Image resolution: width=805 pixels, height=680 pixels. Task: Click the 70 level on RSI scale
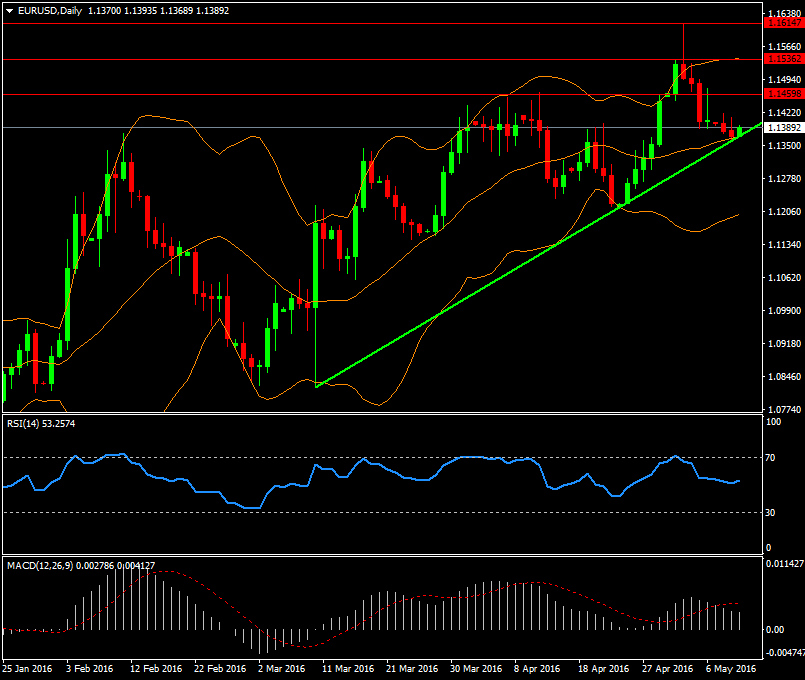click(771, 457)
